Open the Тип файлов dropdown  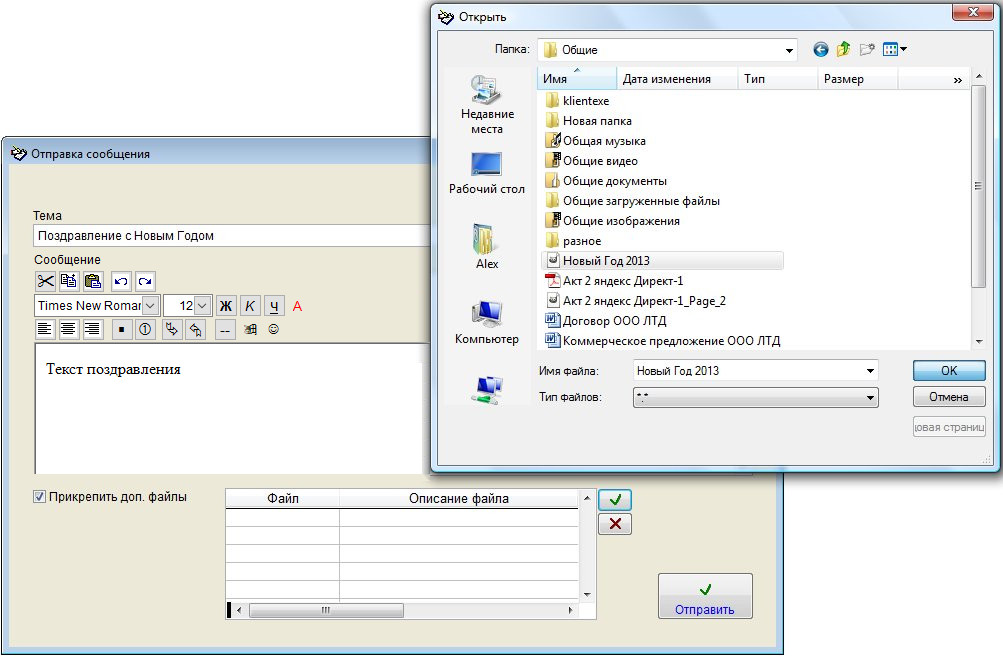click(870, 398)
